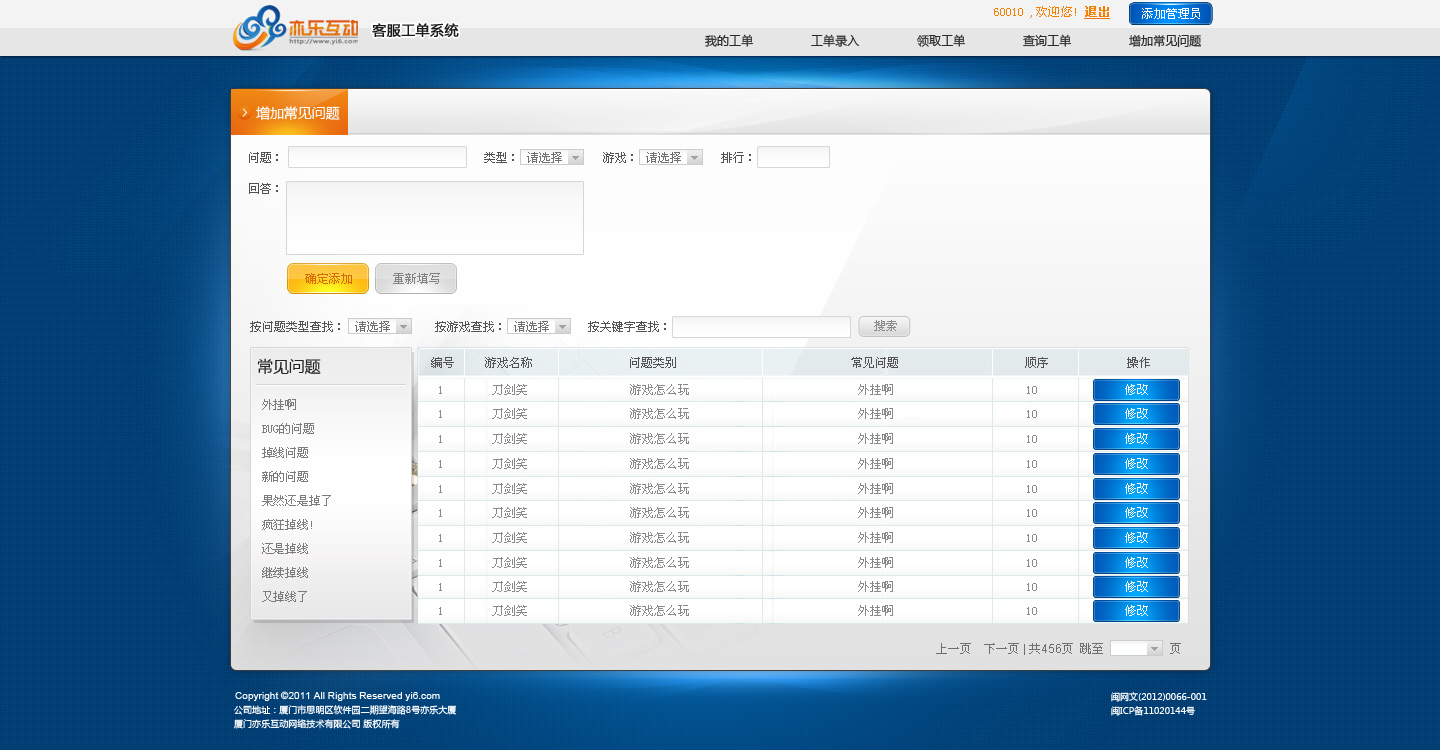Screen dimensions: 1440x750
Task: Click the 顺序 column header
Action: coord(1037,363)
